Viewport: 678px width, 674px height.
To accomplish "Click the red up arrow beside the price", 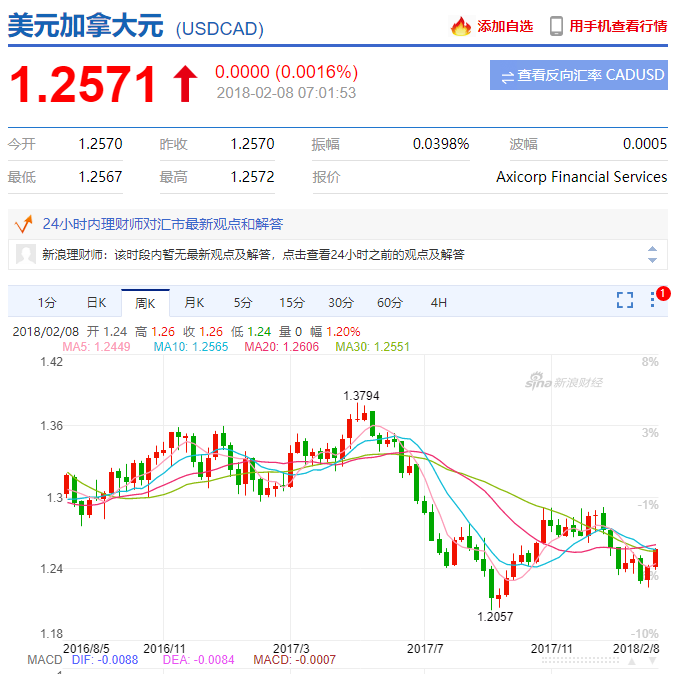I will pyautogui.click(x=185, y=84).
